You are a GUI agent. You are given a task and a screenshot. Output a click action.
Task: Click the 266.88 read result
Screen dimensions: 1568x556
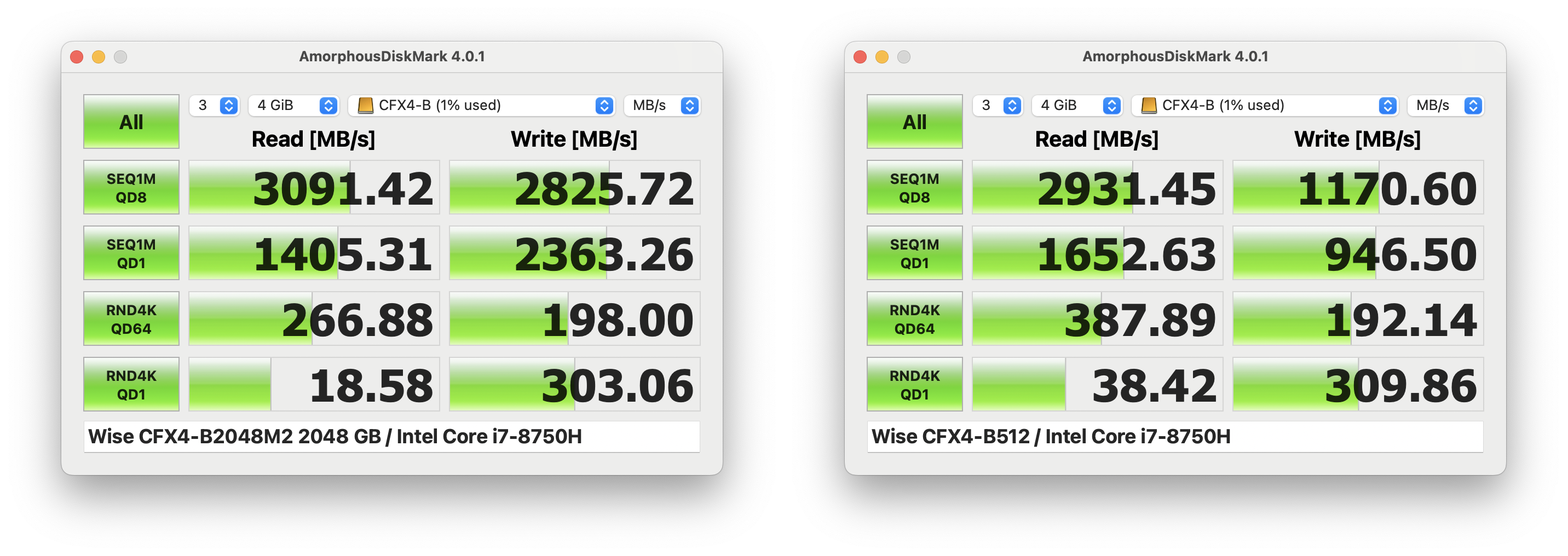pyautogui.click(x=314, y=318)
